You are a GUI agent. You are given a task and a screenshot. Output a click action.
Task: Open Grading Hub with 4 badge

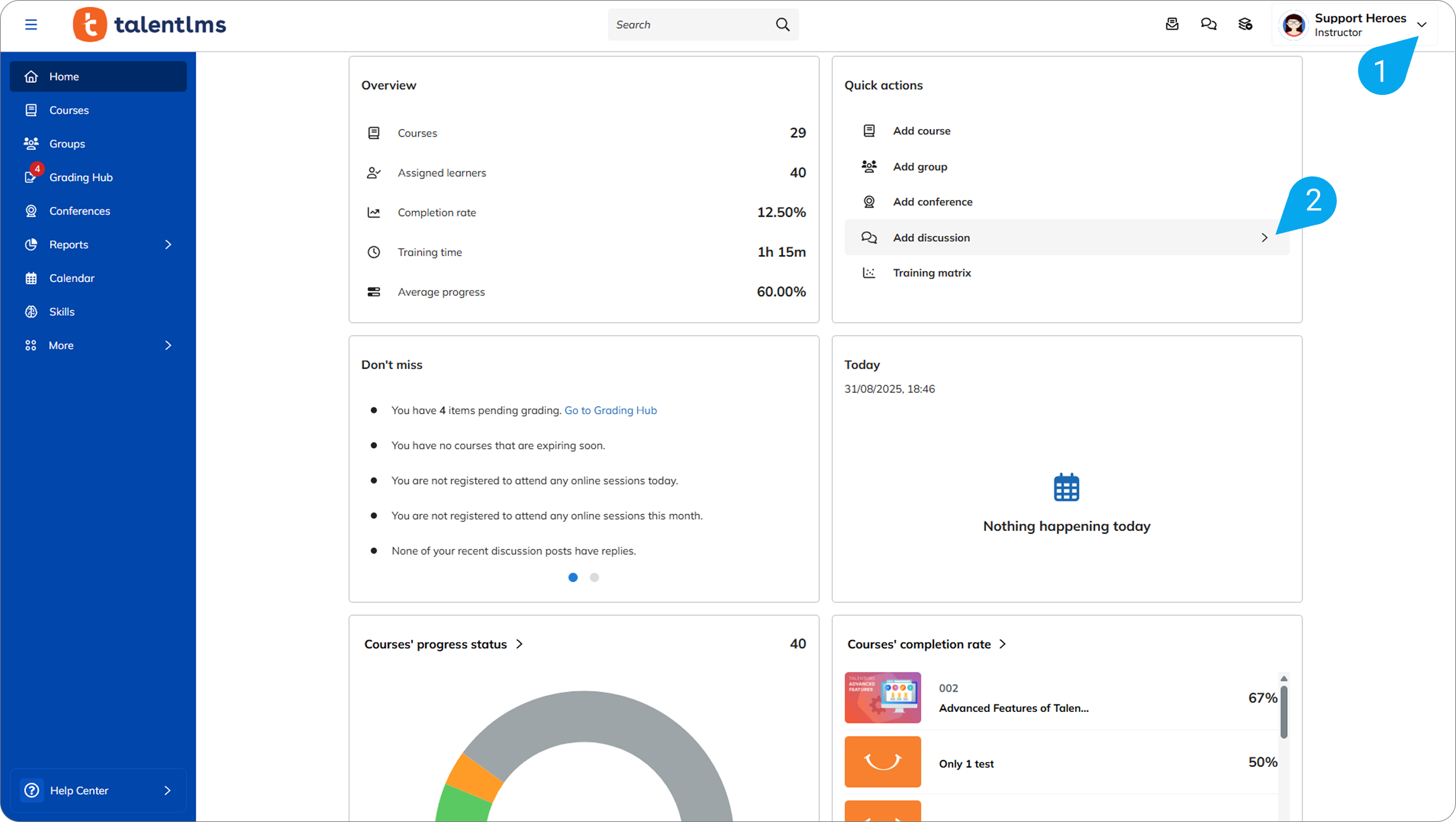coord(81,177)
